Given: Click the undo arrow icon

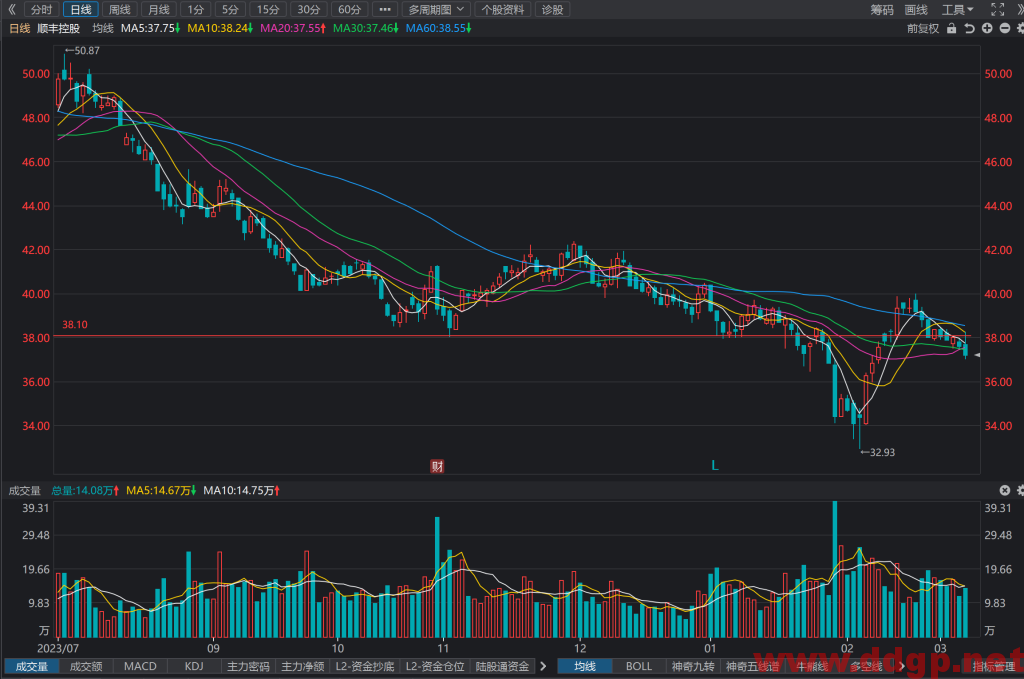Looking at the screenshot, I should click(969, 28).
